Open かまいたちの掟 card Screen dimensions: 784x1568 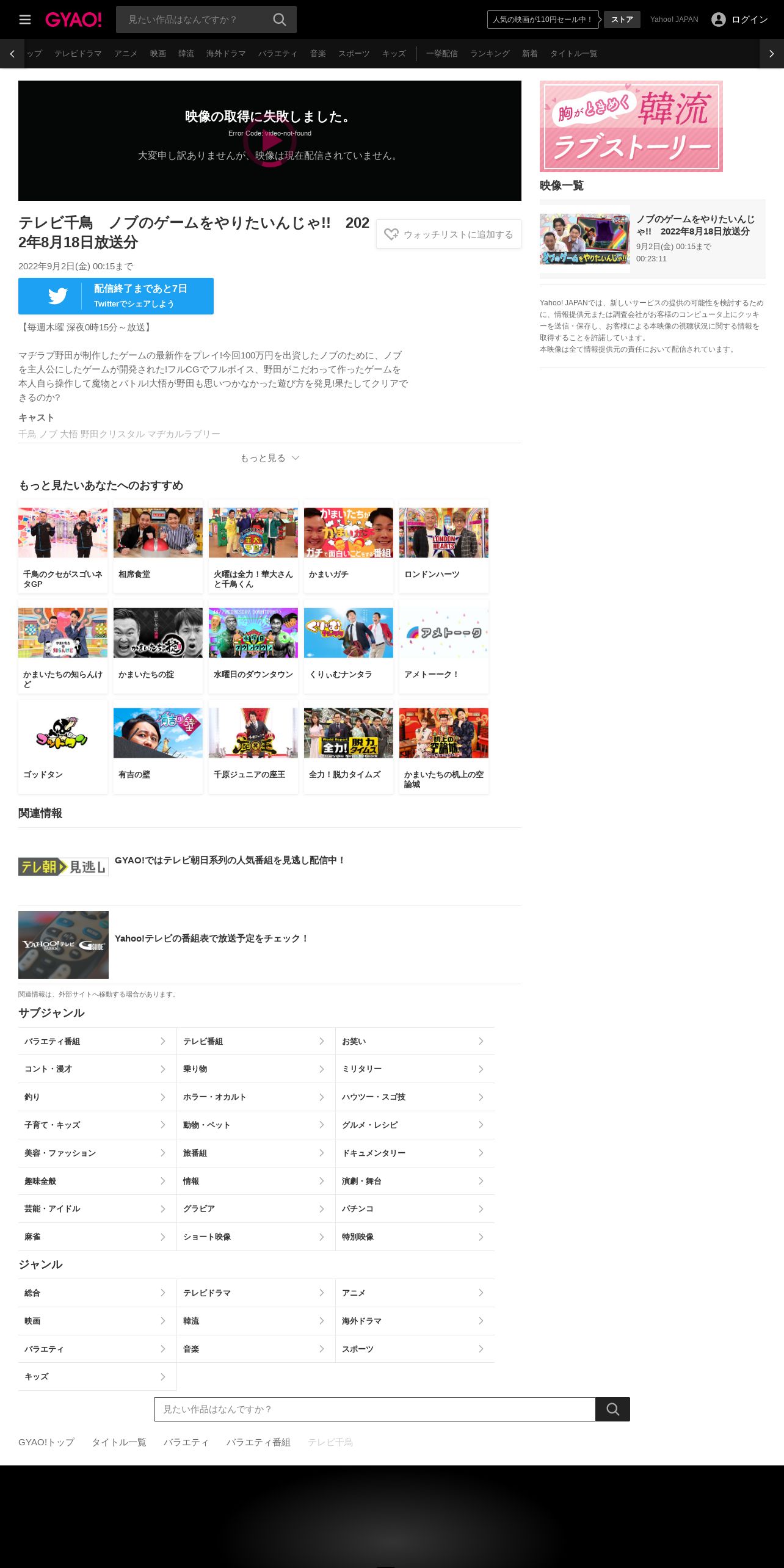158,647
